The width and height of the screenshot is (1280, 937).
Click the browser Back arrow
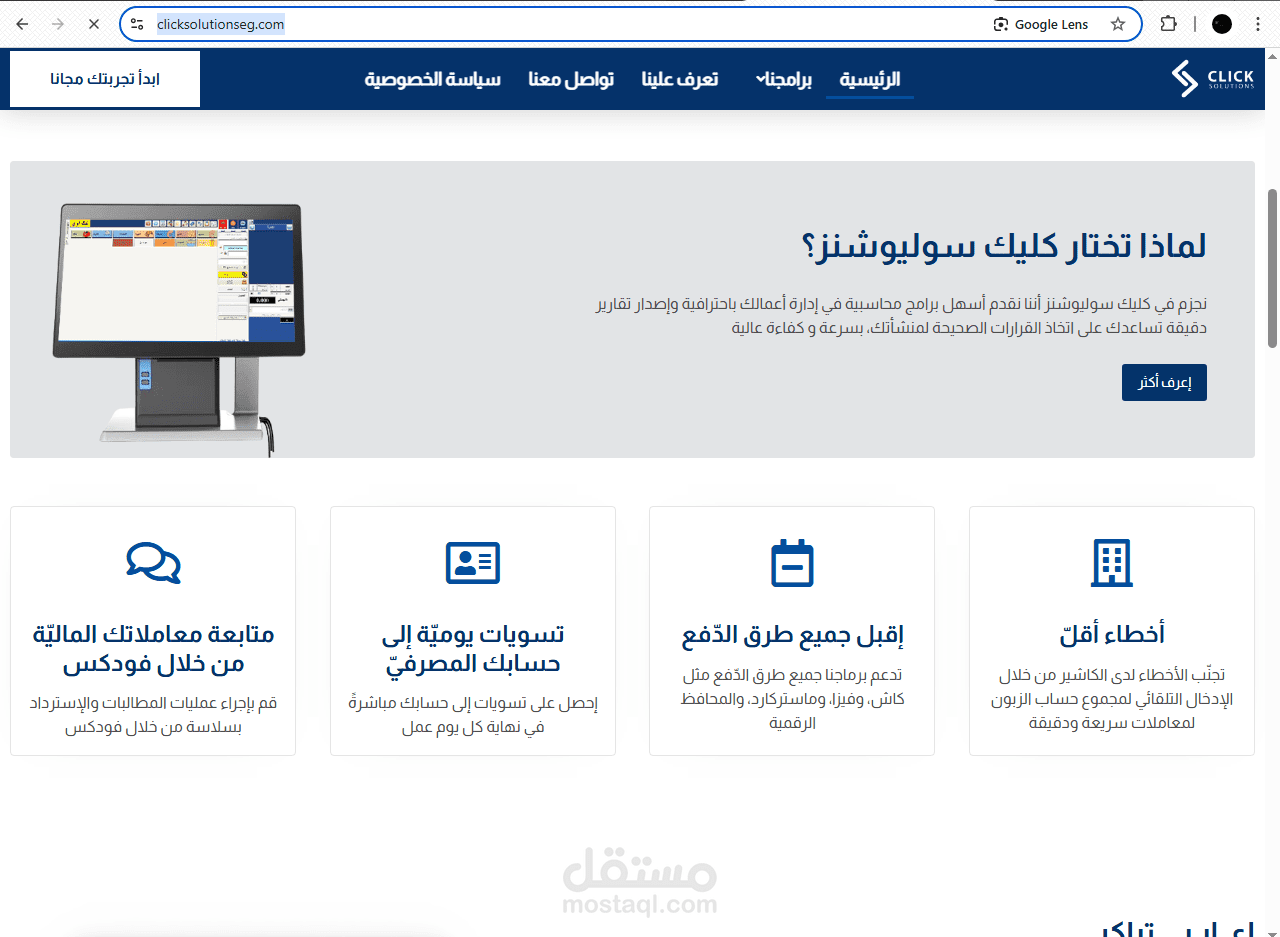coord(22,24)
